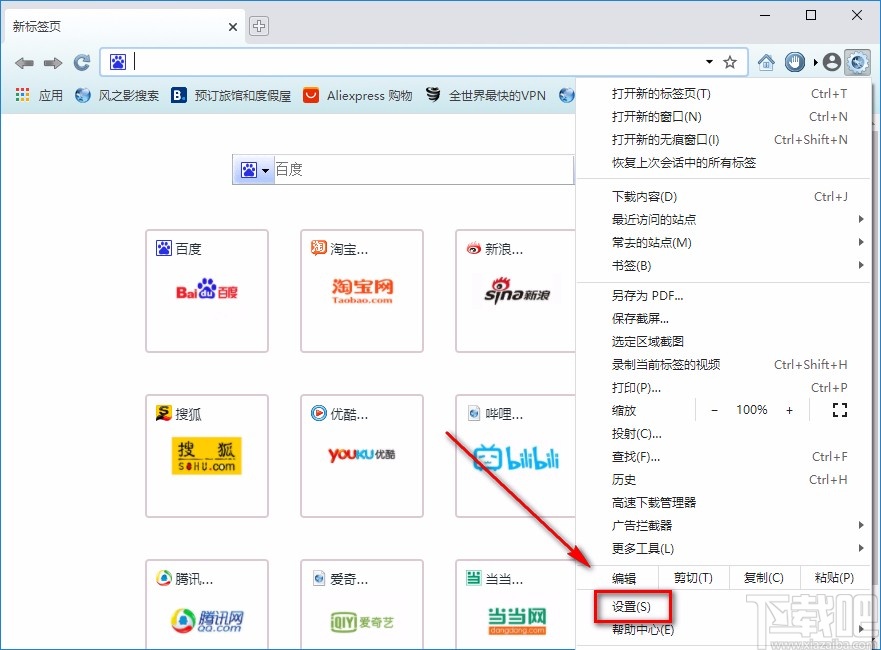Choose 打开新的窗口(N) from menu
Screen dimensions: 881x650
[x=724, y=117]
